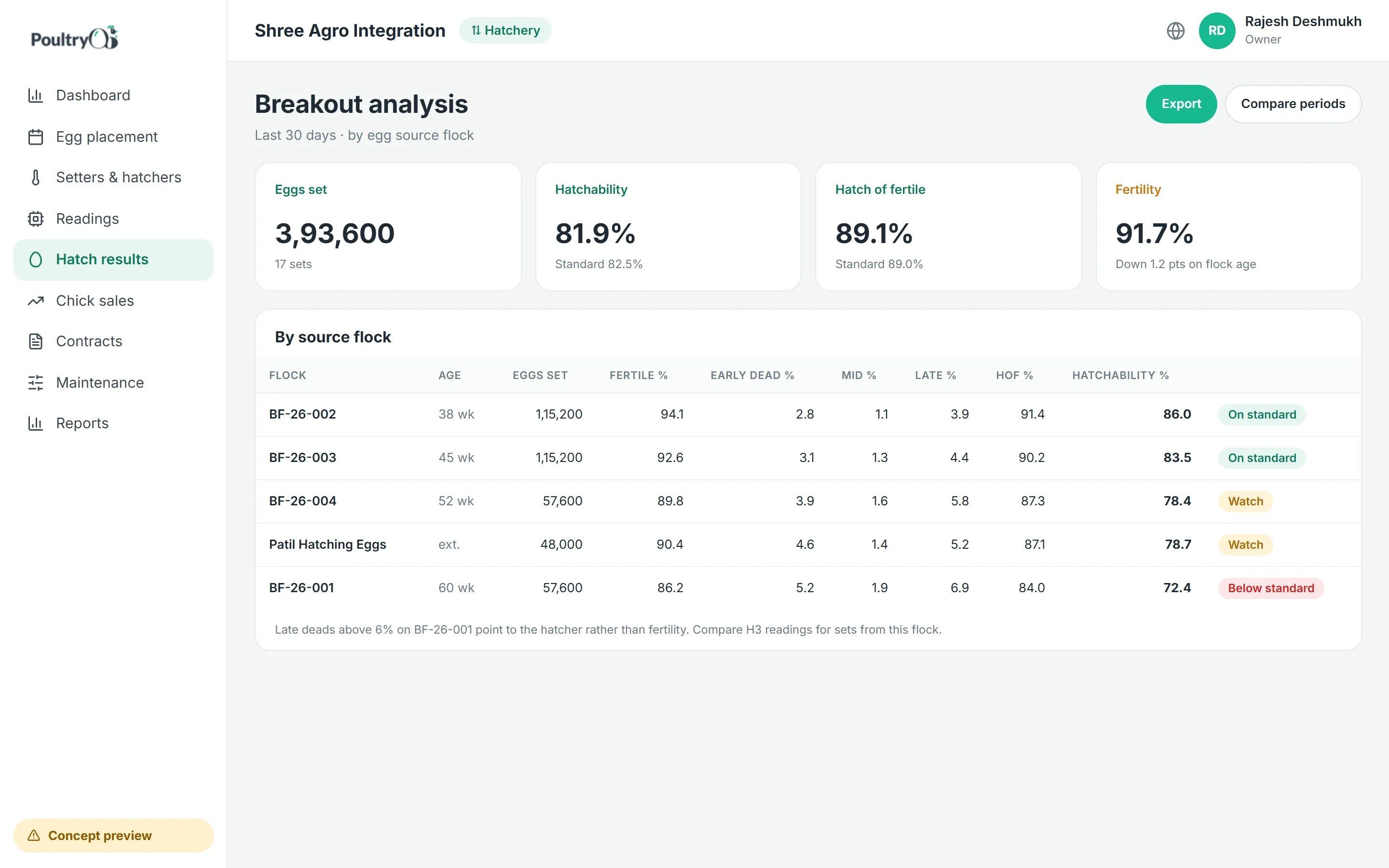Navigate to Chick sales

tap(113, 301)
